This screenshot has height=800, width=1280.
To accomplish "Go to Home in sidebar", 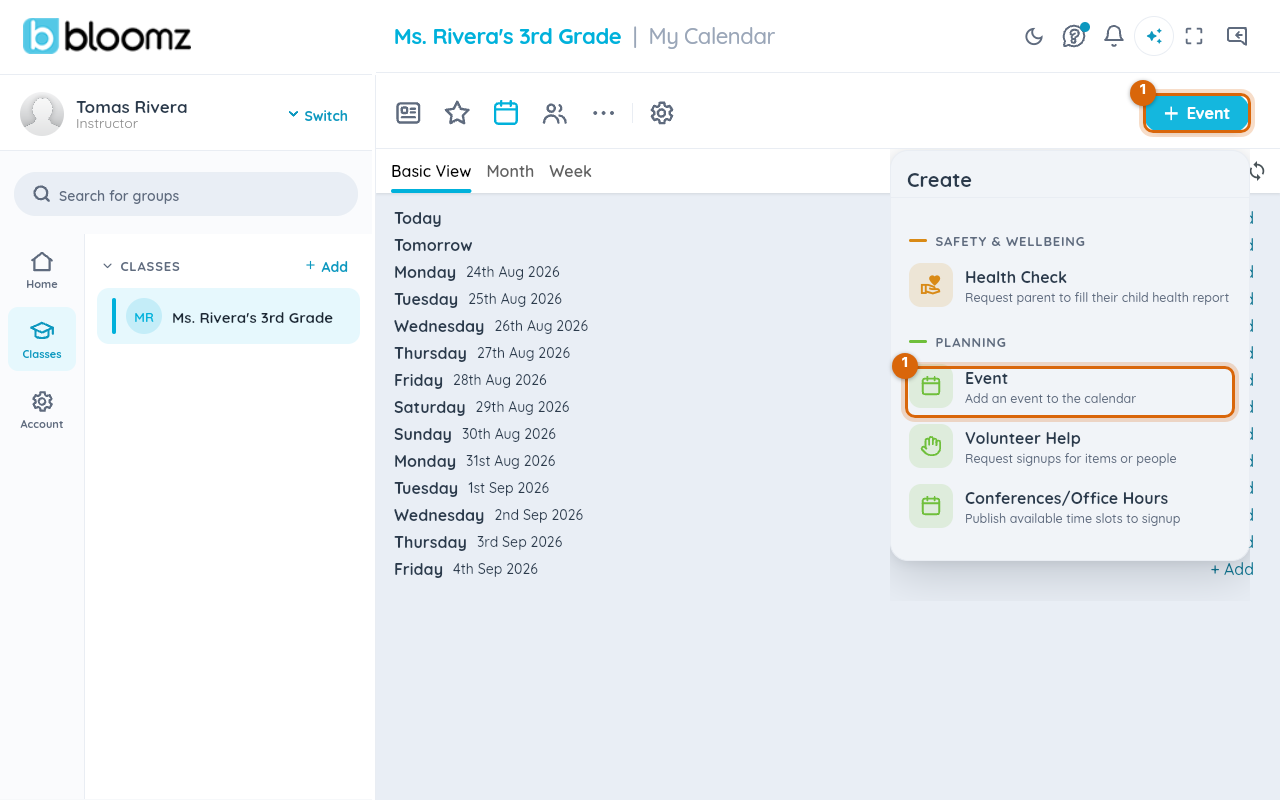I will (42, 270).
